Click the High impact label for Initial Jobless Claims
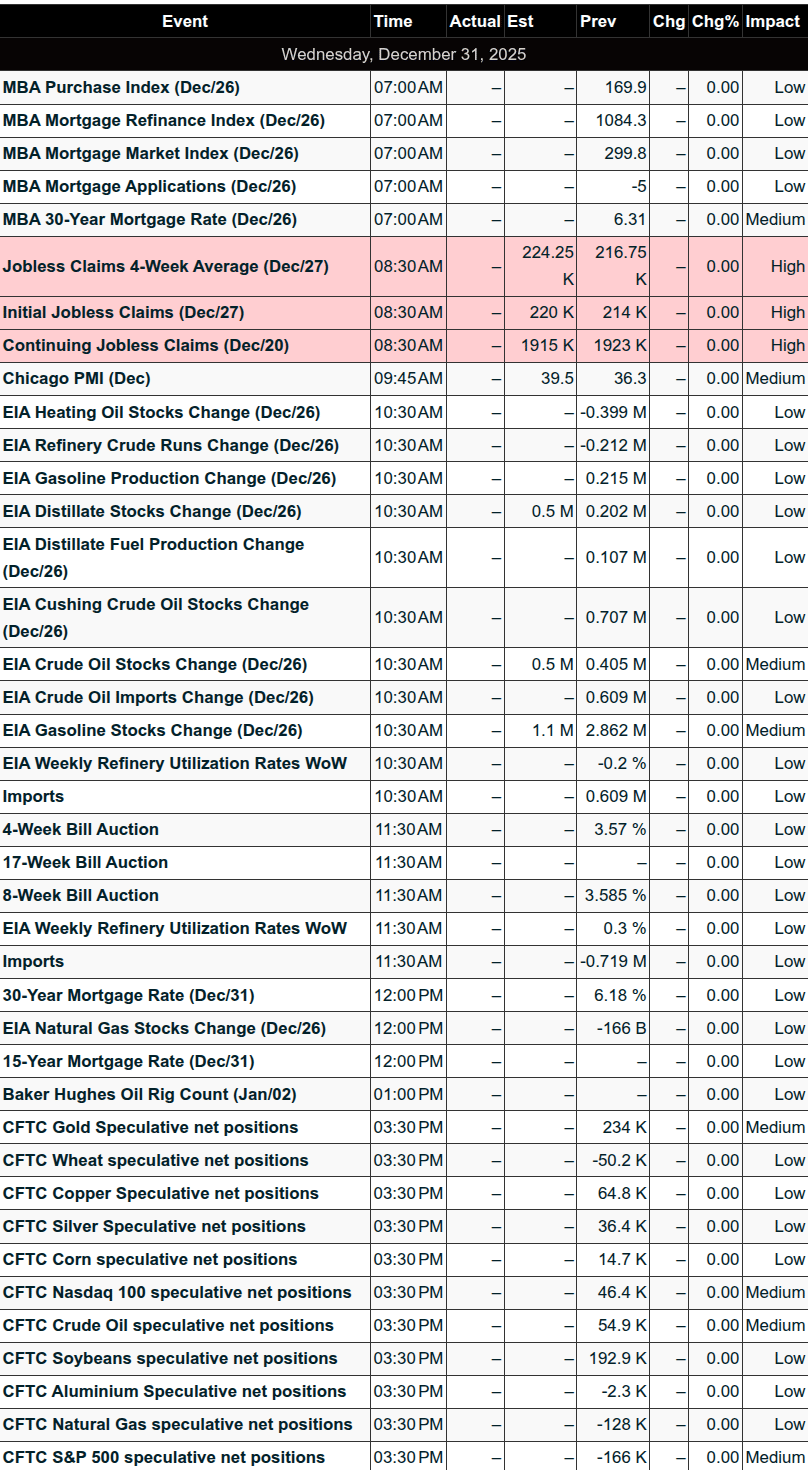The image size is (808, 1470). (x=787, y=312)
